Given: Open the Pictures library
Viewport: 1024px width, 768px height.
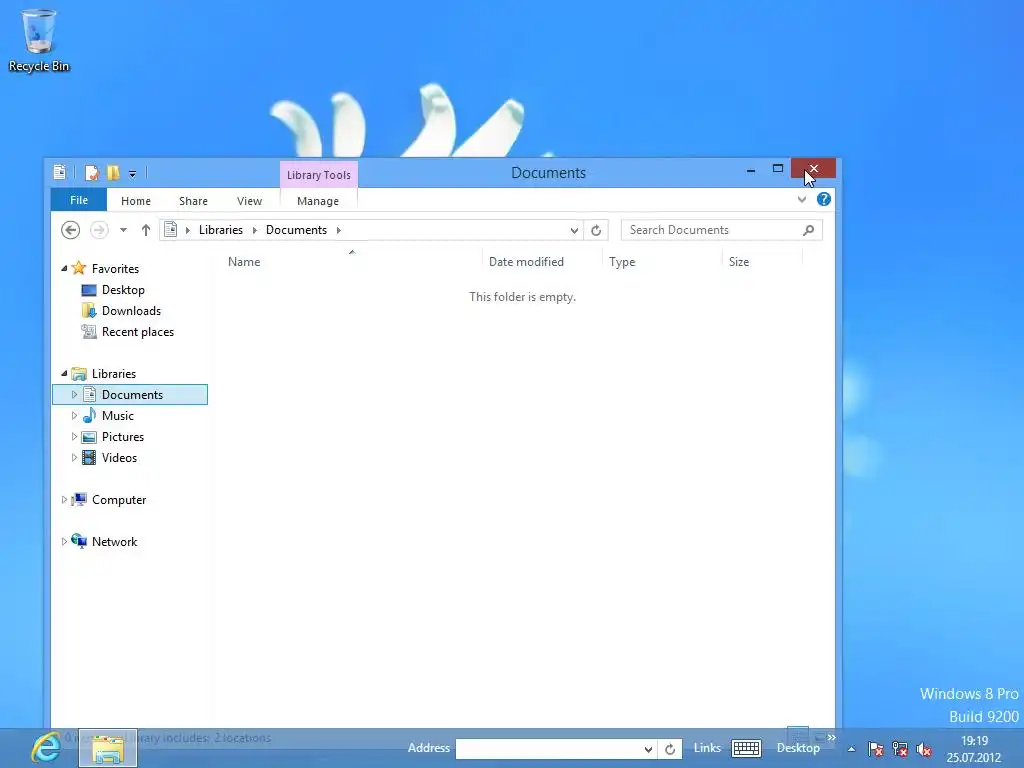Looking at the screenshot, I should [x=123, y=437].
